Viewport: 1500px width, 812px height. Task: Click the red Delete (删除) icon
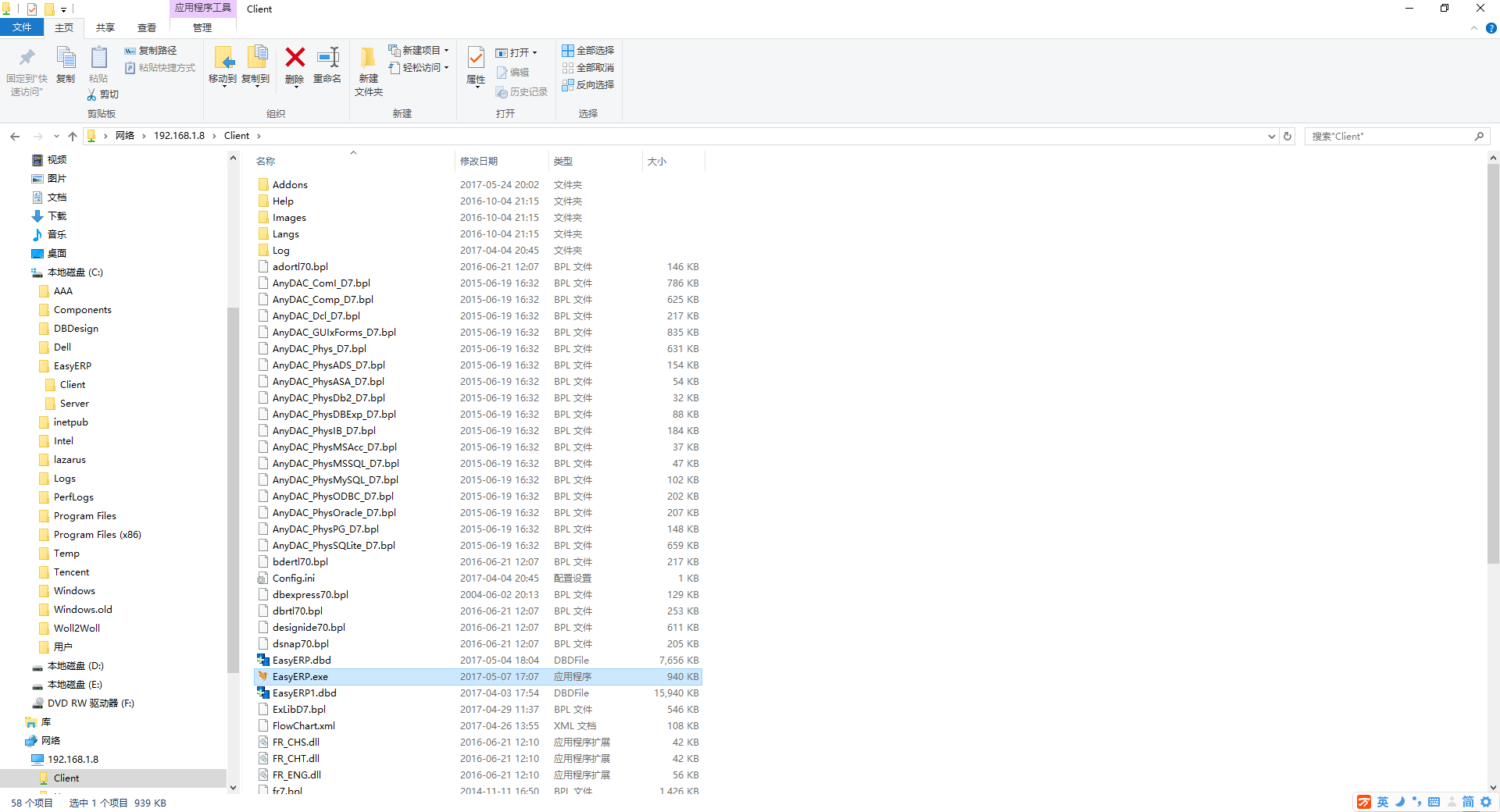coord(295,59)
